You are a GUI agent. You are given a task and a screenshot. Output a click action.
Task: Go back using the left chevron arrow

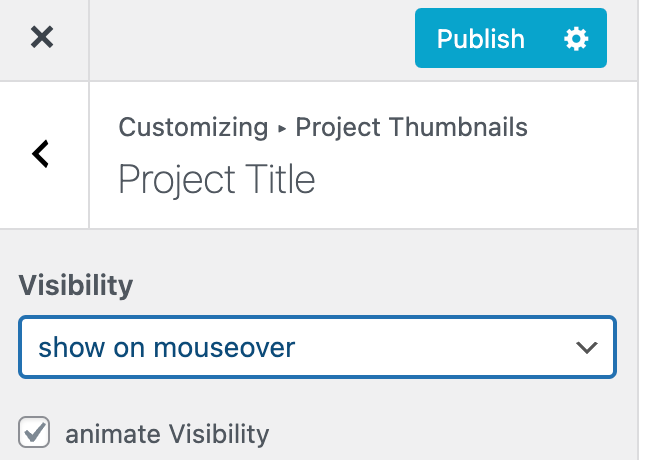(41, 153)
